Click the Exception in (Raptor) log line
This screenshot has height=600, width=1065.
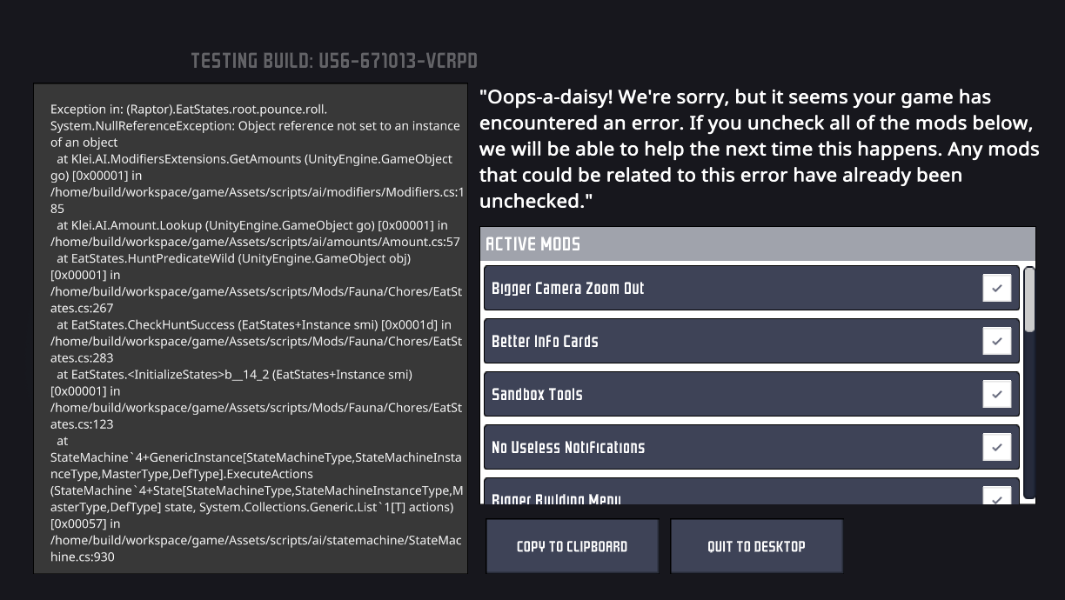click(189, 109)
